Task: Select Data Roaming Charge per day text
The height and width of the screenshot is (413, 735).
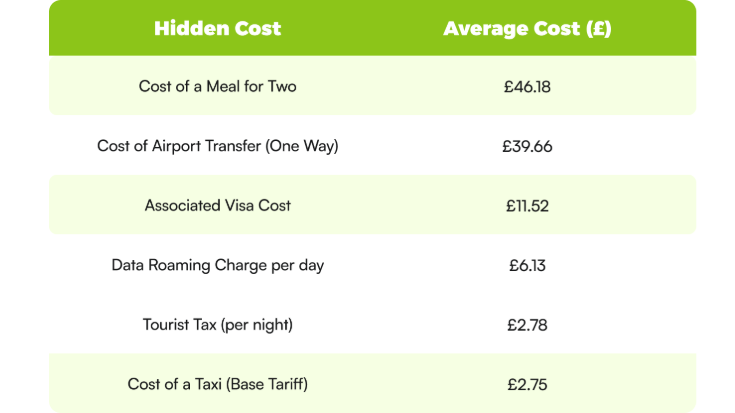Action: tap(218, 265)
